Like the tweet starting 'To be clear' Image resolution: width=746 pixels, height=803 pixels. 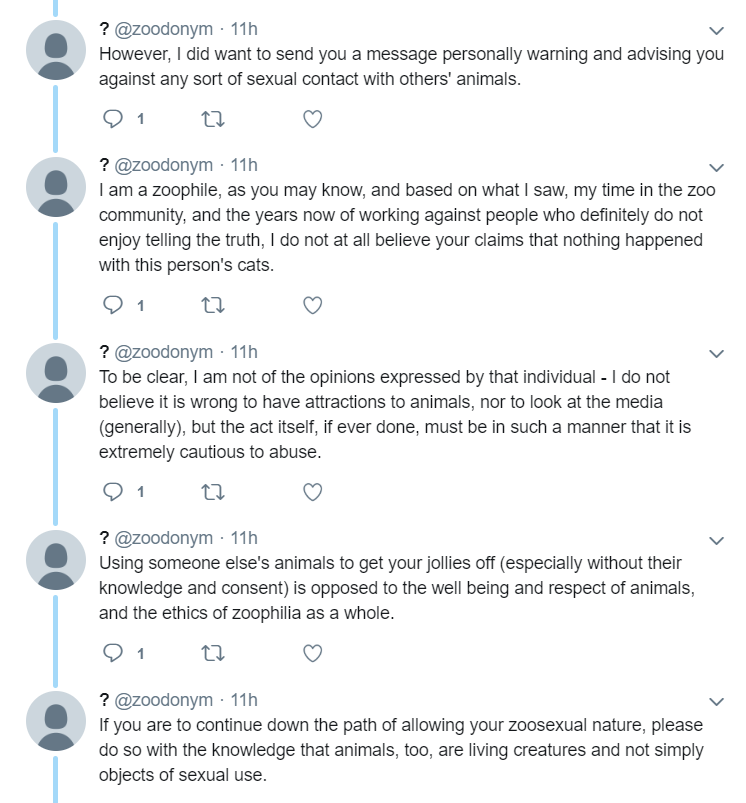click(x=312, y=492)
